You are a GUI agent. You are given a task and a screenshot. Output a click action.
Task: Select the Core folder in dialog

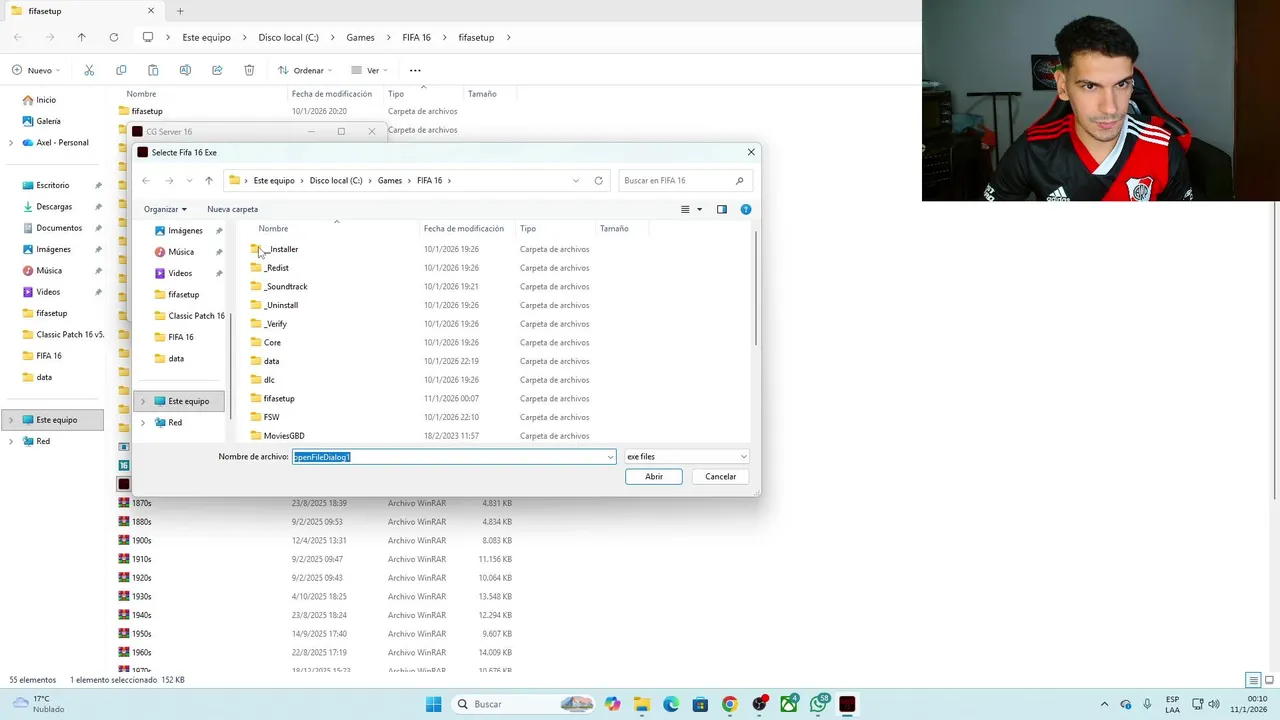(x=265, y=343)
